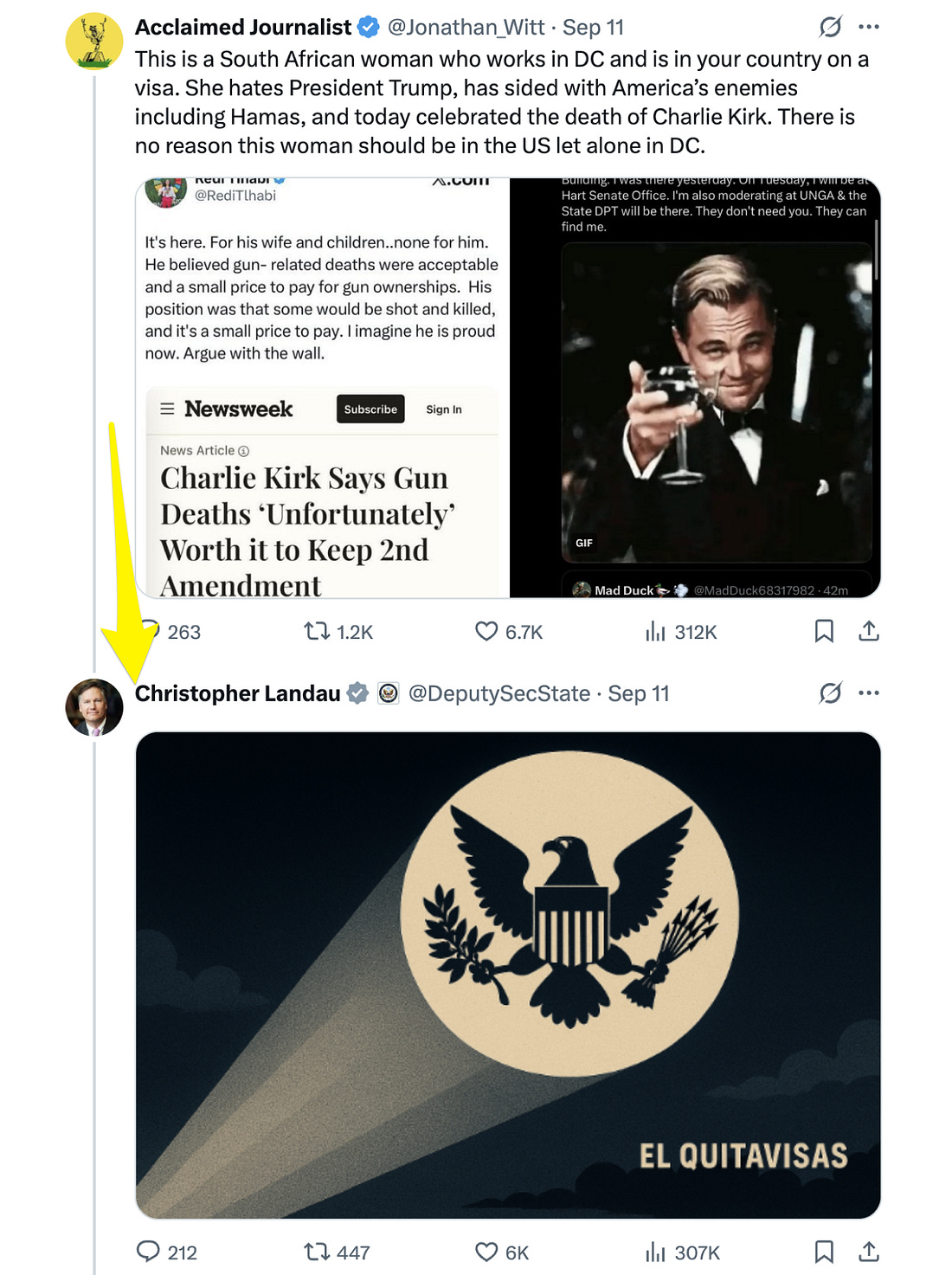Click Acclaimed Journalist's profile avatar

(94, 41)
